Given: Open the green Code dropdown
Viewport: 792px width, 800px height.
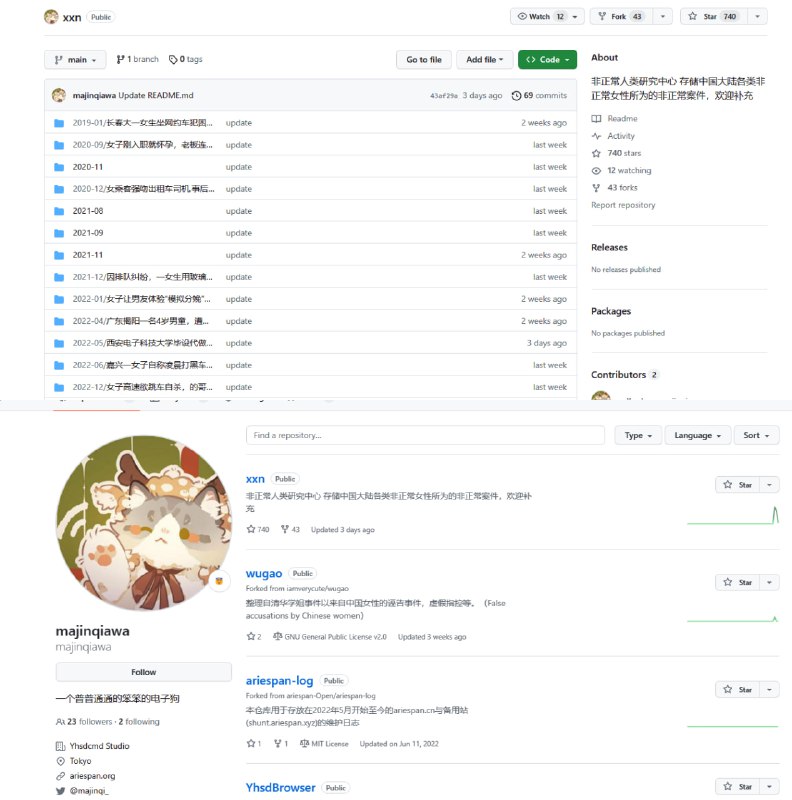Looking at the screenshot, I should [548, 60].
